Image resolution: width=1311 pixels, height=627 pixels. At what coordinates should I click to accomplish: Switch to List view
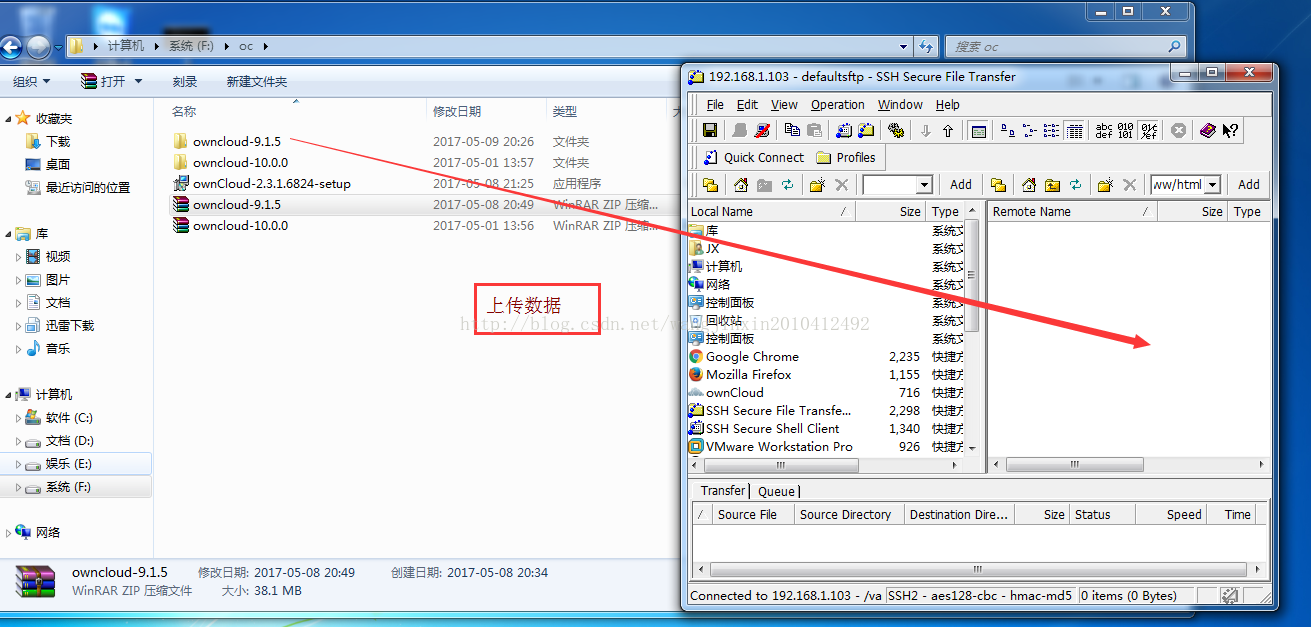coord(1052,131)
